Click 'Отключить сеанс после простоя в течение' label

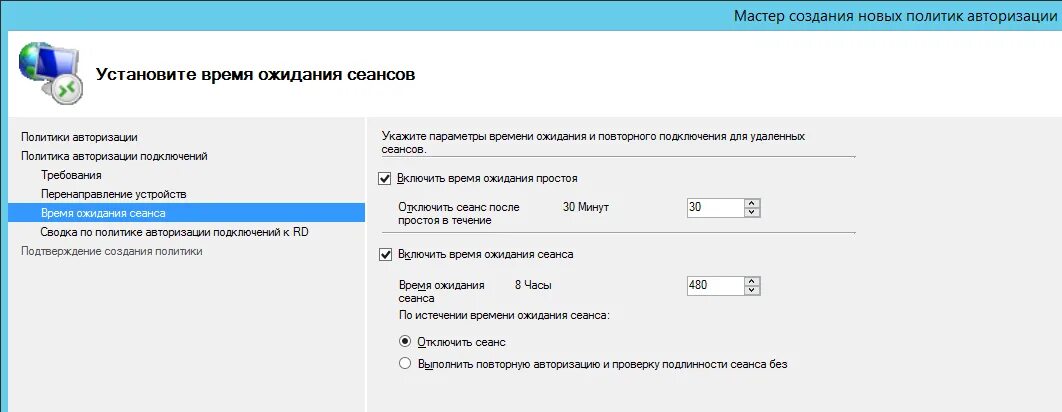(x=459, y=213)
